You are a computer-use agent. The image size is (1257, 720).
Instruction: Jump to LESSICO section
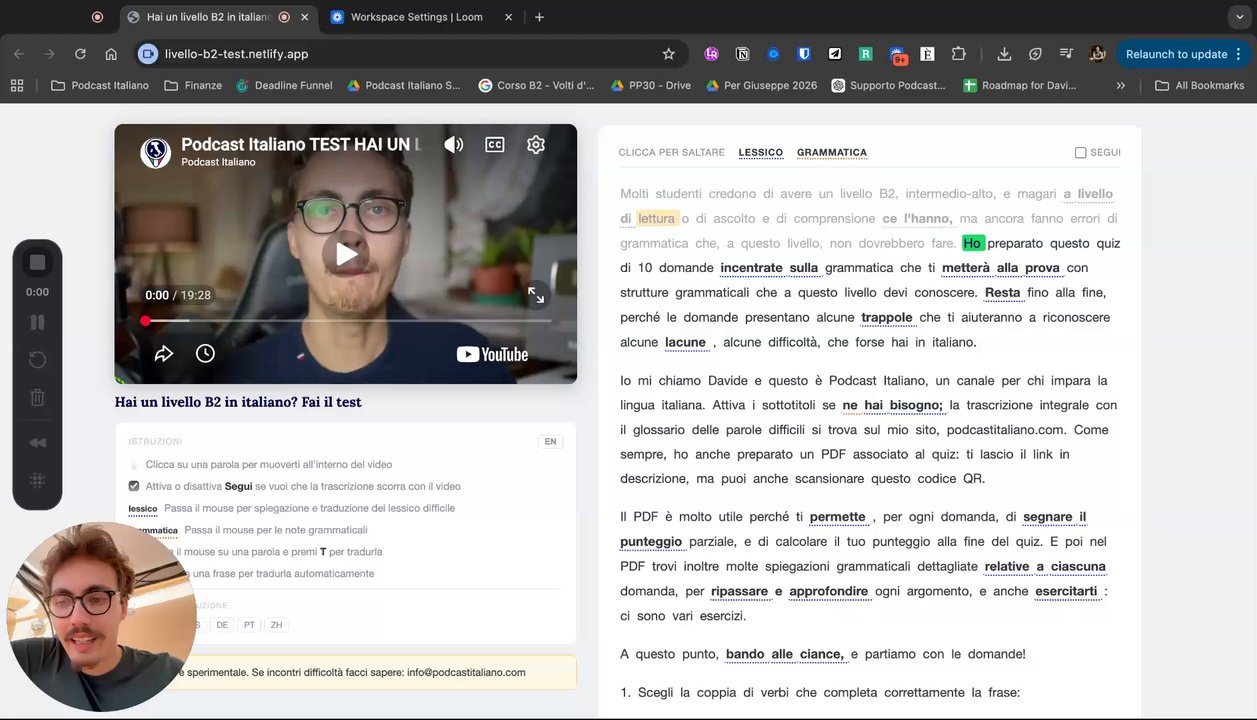point(761,153)
